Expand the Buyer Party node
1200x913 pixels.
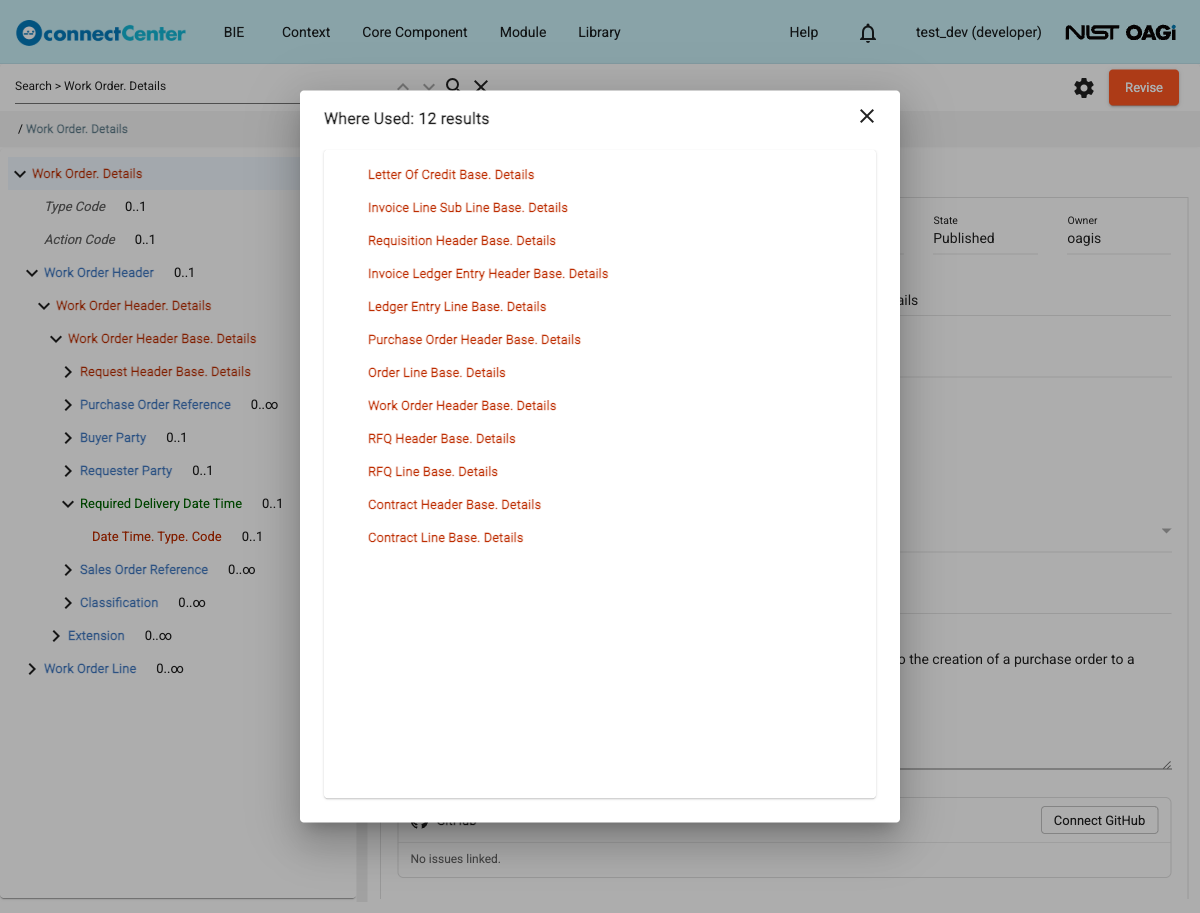point(68,438)
